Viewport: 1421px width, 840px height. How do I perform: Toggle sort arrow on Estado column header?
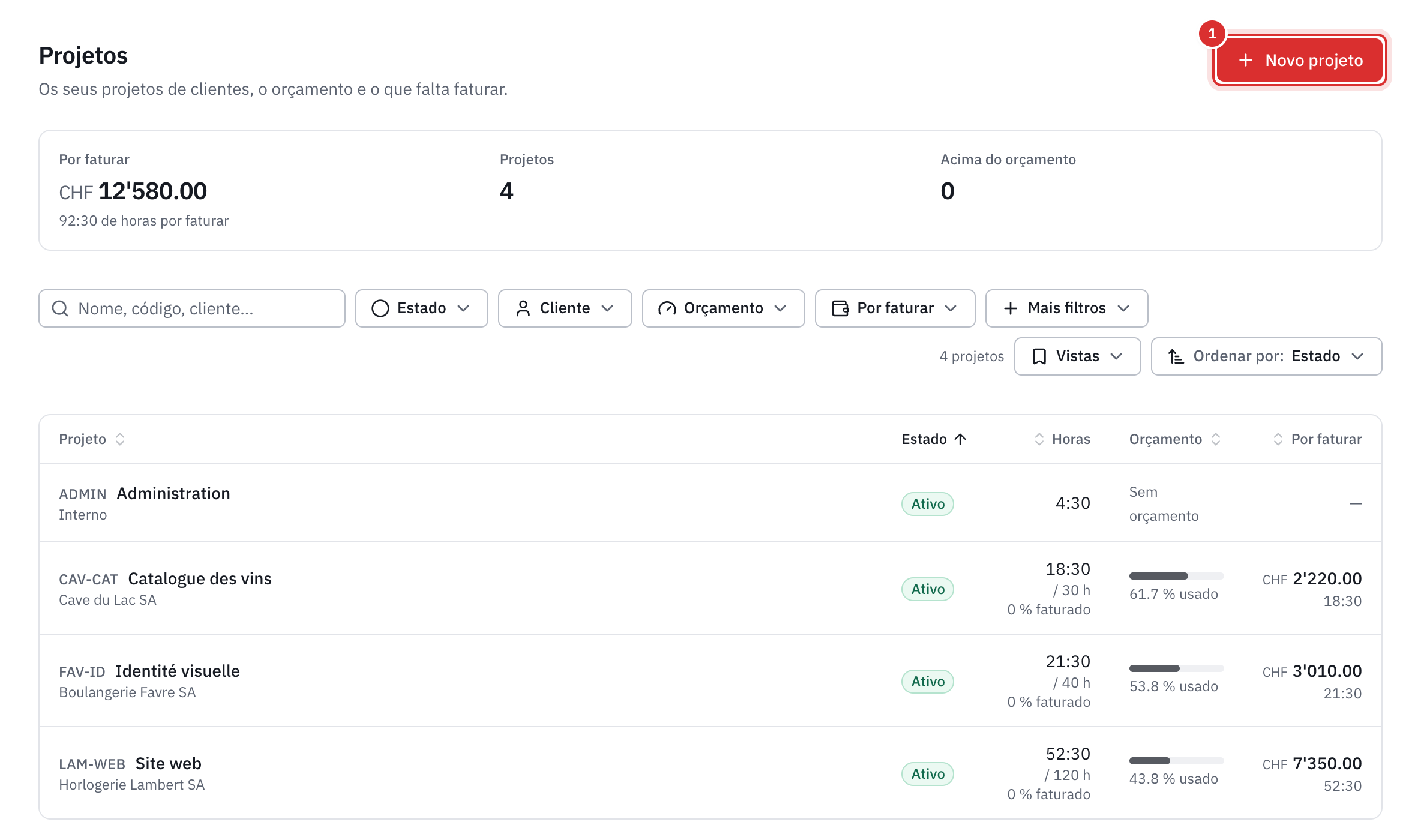[x=960, y=439]
